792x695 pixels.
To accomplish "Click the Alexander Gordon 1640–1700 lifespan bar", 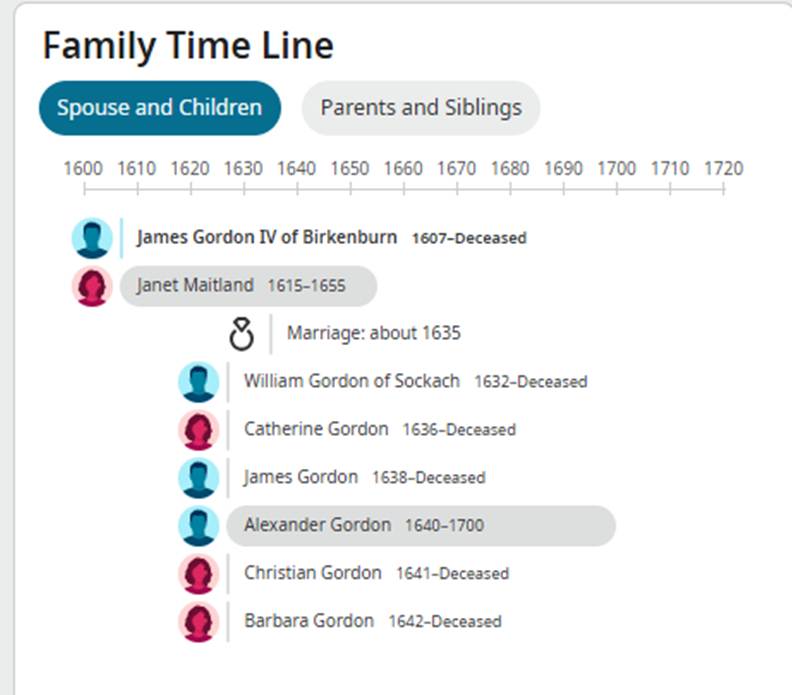I will tap(421, 526).
